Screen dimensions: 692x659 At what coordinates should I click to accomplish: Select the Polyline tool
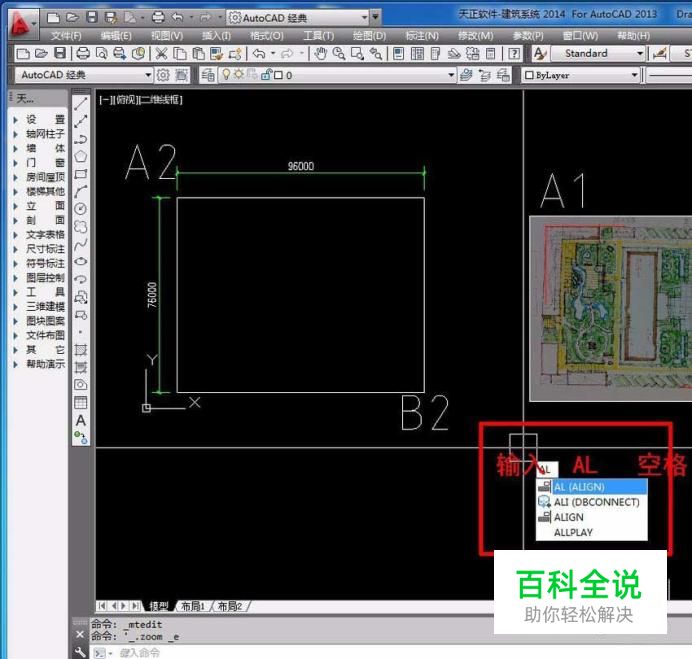[81, 139]
